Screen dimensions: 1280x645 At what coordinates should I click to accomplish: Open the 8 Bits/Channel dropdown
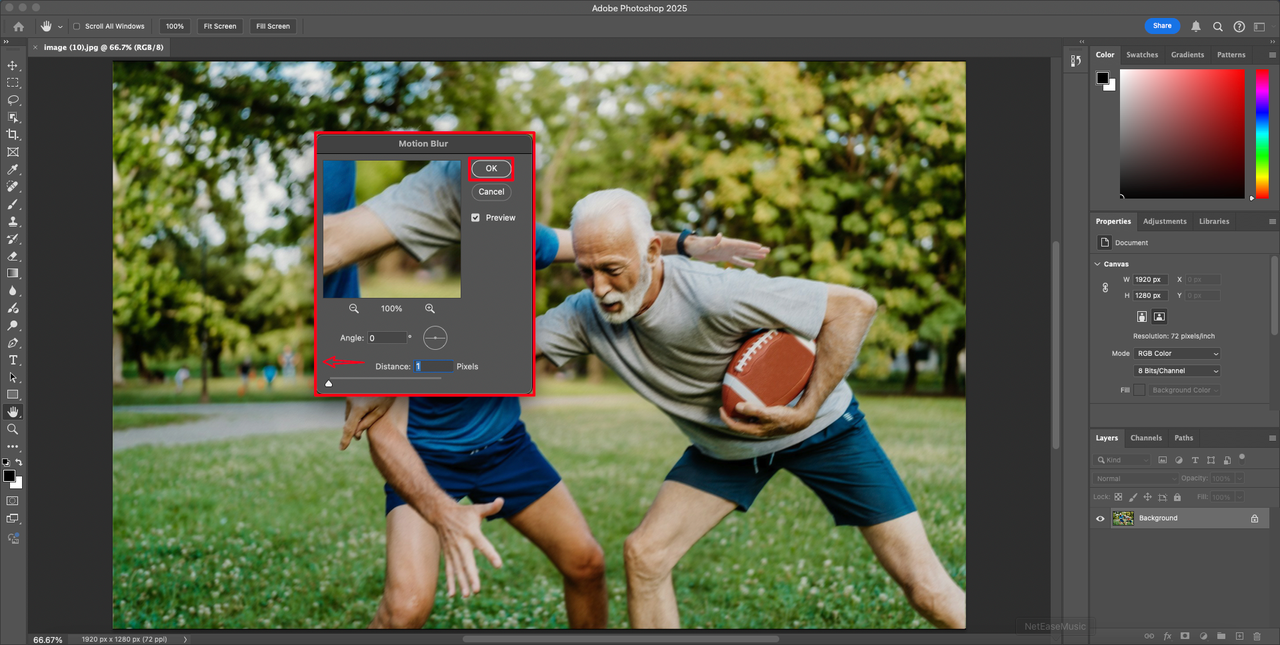[1177, 371]
